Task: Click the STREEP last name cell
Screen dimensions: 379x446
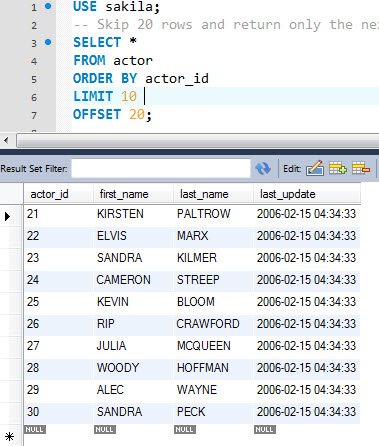Action: click(x=213, y=280)
